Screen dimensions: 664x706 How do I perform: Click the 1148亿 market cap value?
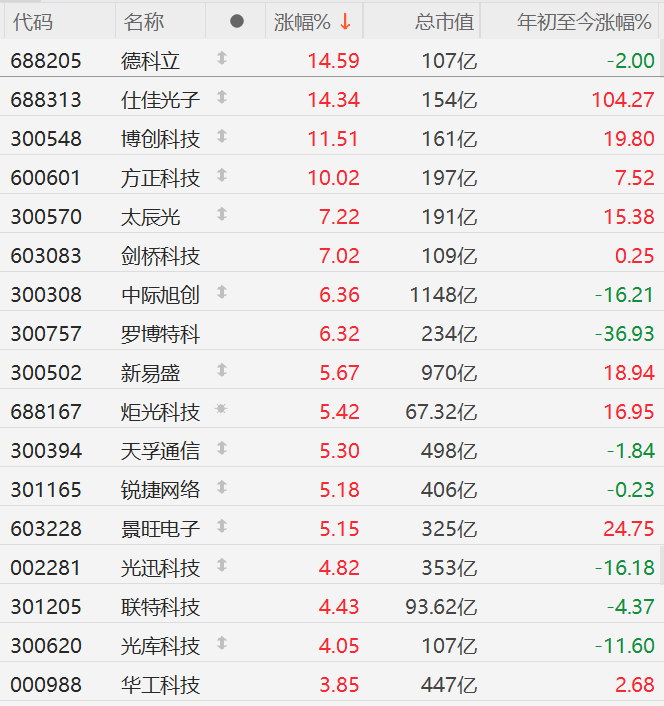coord(443,295)
